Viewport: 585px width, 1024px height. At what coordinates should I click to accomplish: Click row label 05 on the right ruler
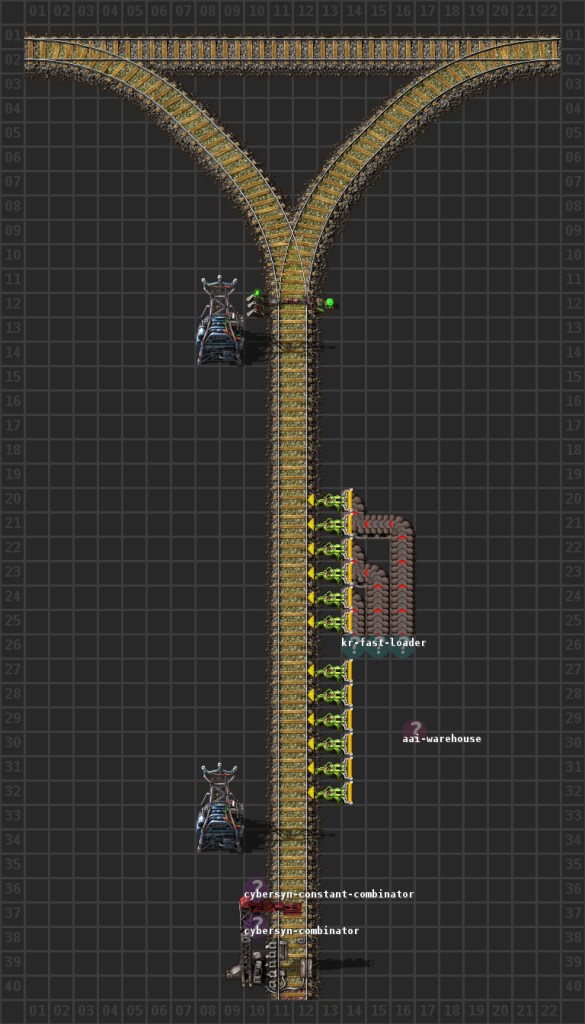[573, 133]
